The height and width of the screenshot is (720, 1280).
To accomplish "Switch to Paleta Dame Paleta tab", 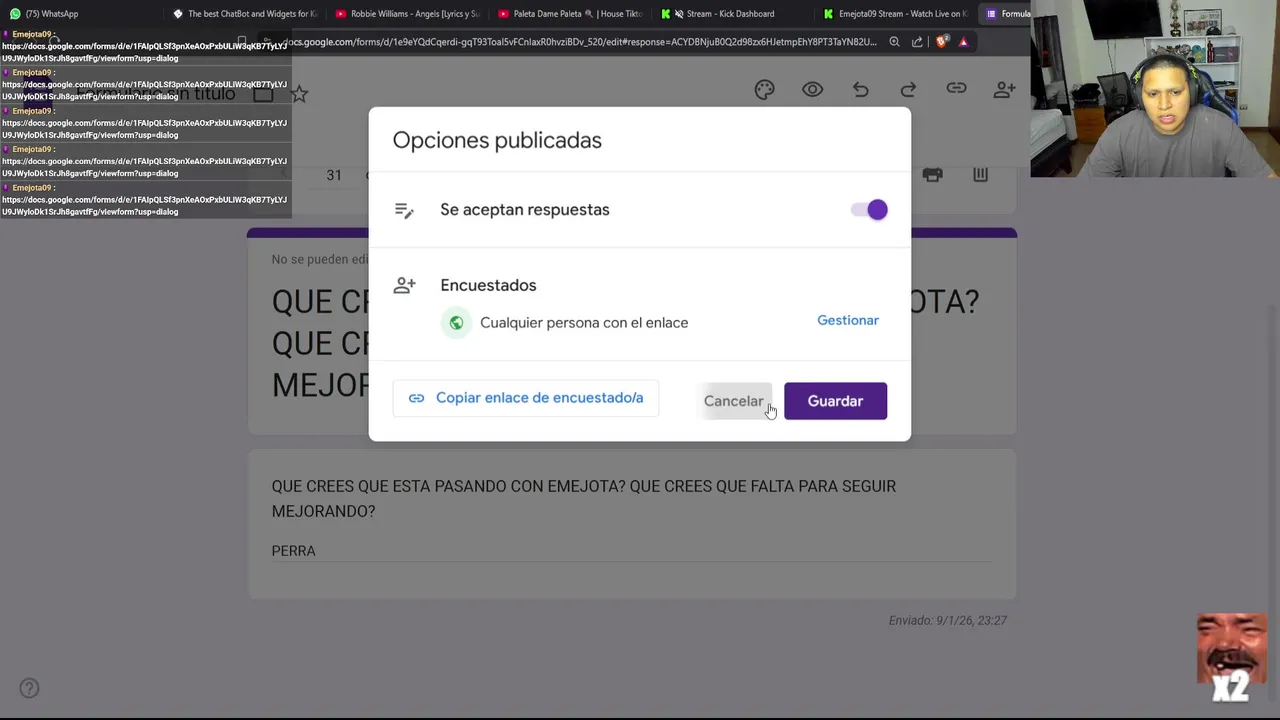I will 570,14.
